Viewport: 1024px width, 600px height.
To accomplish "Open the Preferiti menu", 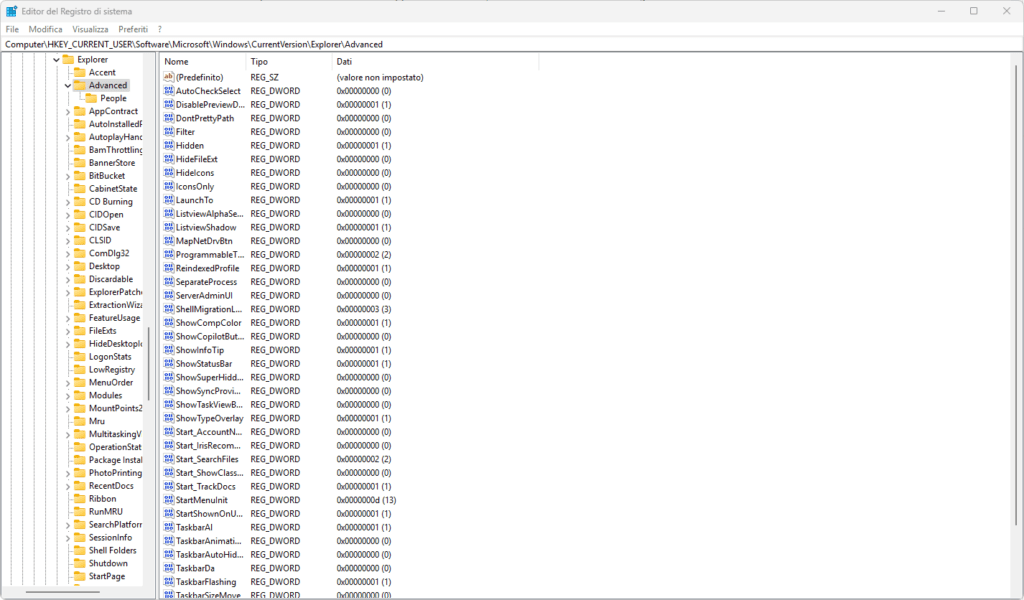I will tap(133, 29).
